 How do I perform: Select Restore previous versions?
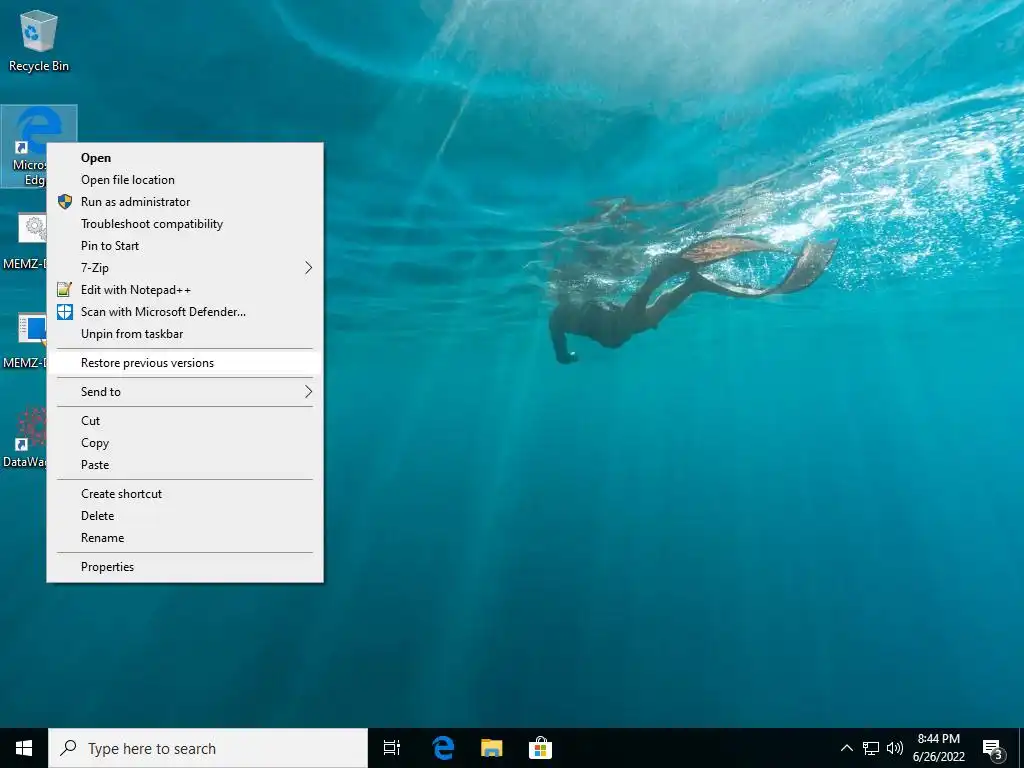[x=185, y=362]
